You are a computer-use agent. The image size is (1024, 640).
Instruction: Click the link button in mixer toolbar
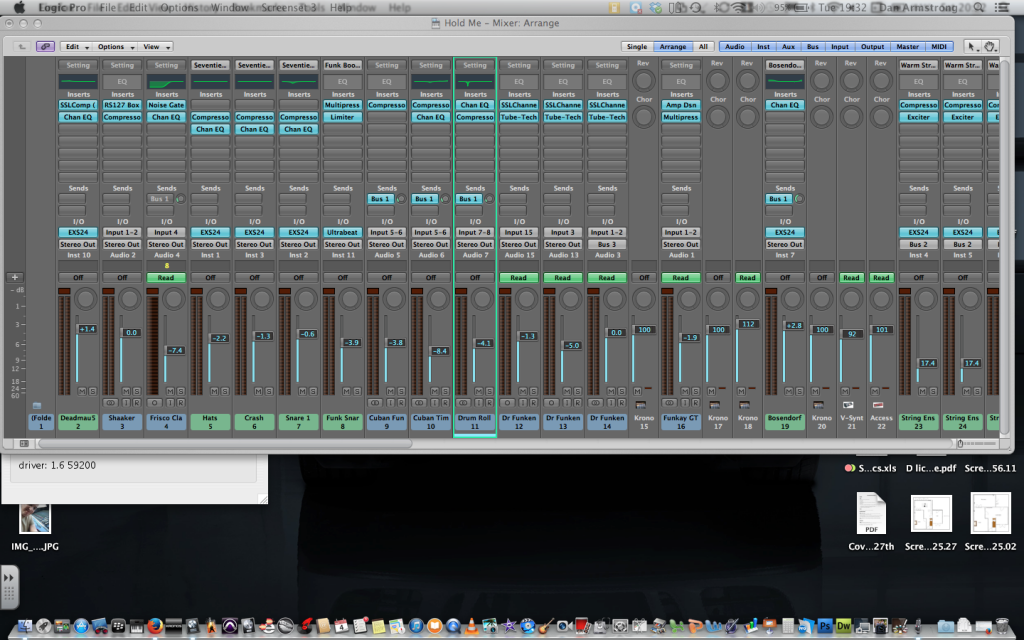(x=45, y=46)
